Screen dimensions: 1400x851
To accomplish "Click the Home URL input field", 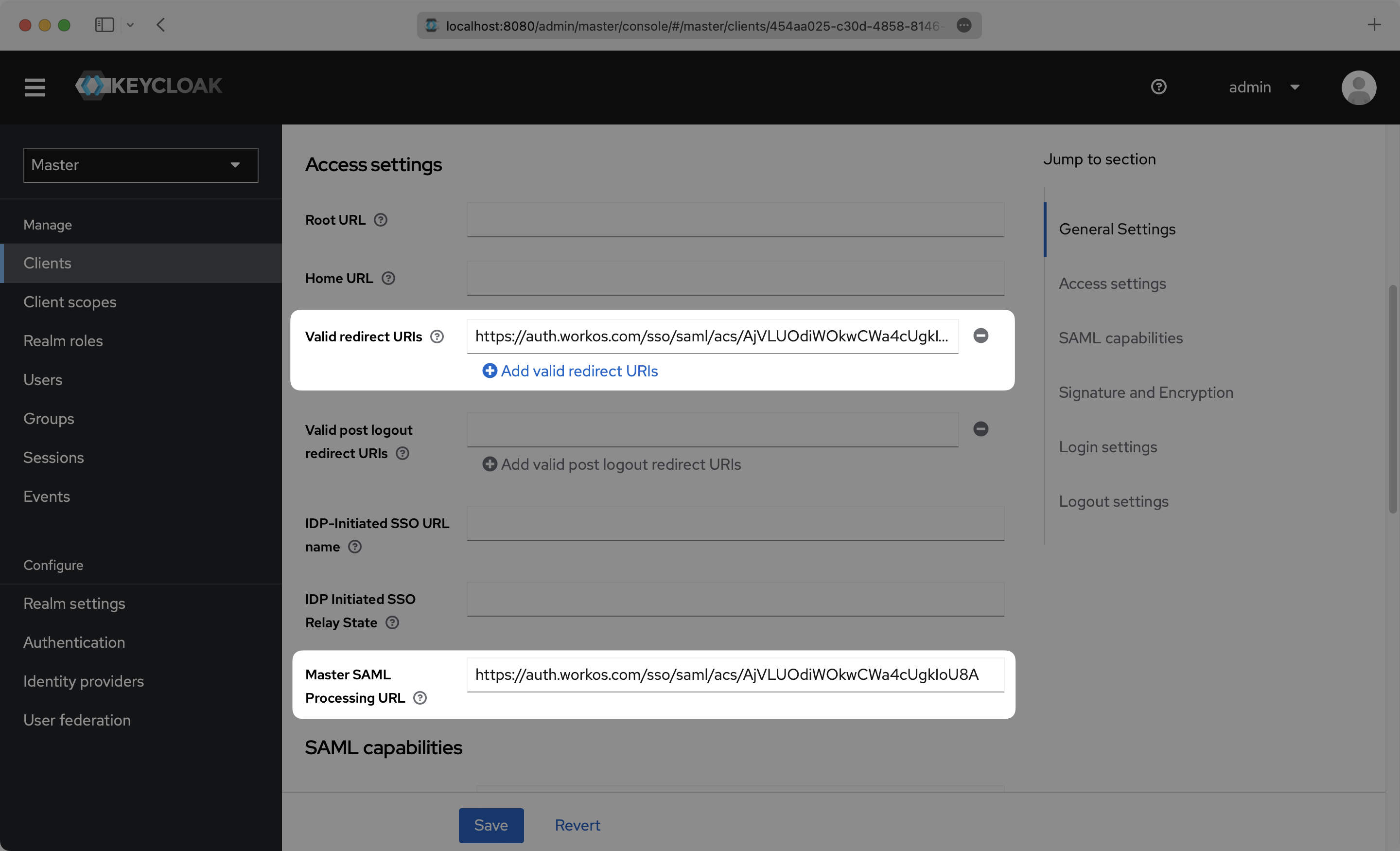I will coord(735,278).
